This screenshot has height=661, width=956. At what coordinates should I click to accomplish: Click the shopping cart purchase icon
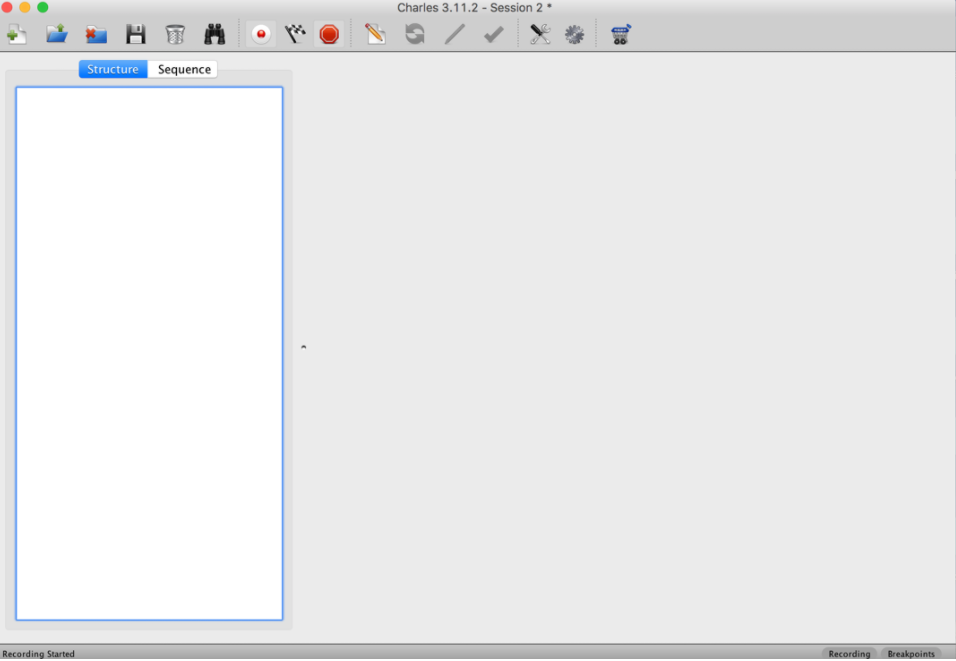pyautogui.click(x=620, y=35)
